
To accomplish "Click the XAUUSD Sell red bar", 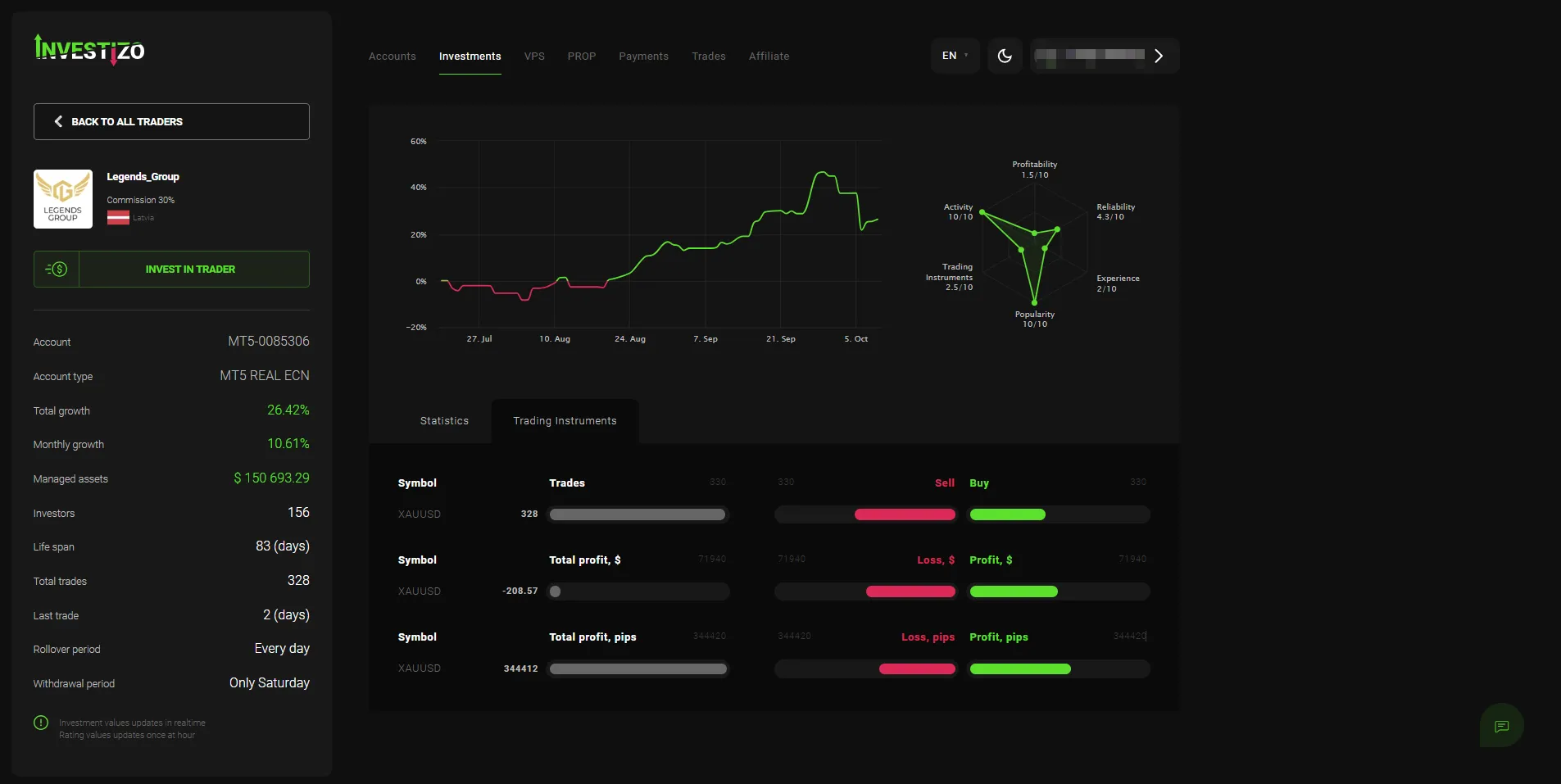I will pos(905,514).
